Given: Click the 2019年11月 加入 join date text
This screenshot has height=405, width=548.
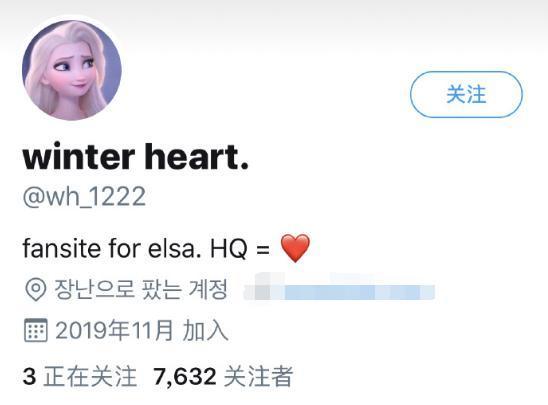Looking at the screenshot, I should [142, 330].
